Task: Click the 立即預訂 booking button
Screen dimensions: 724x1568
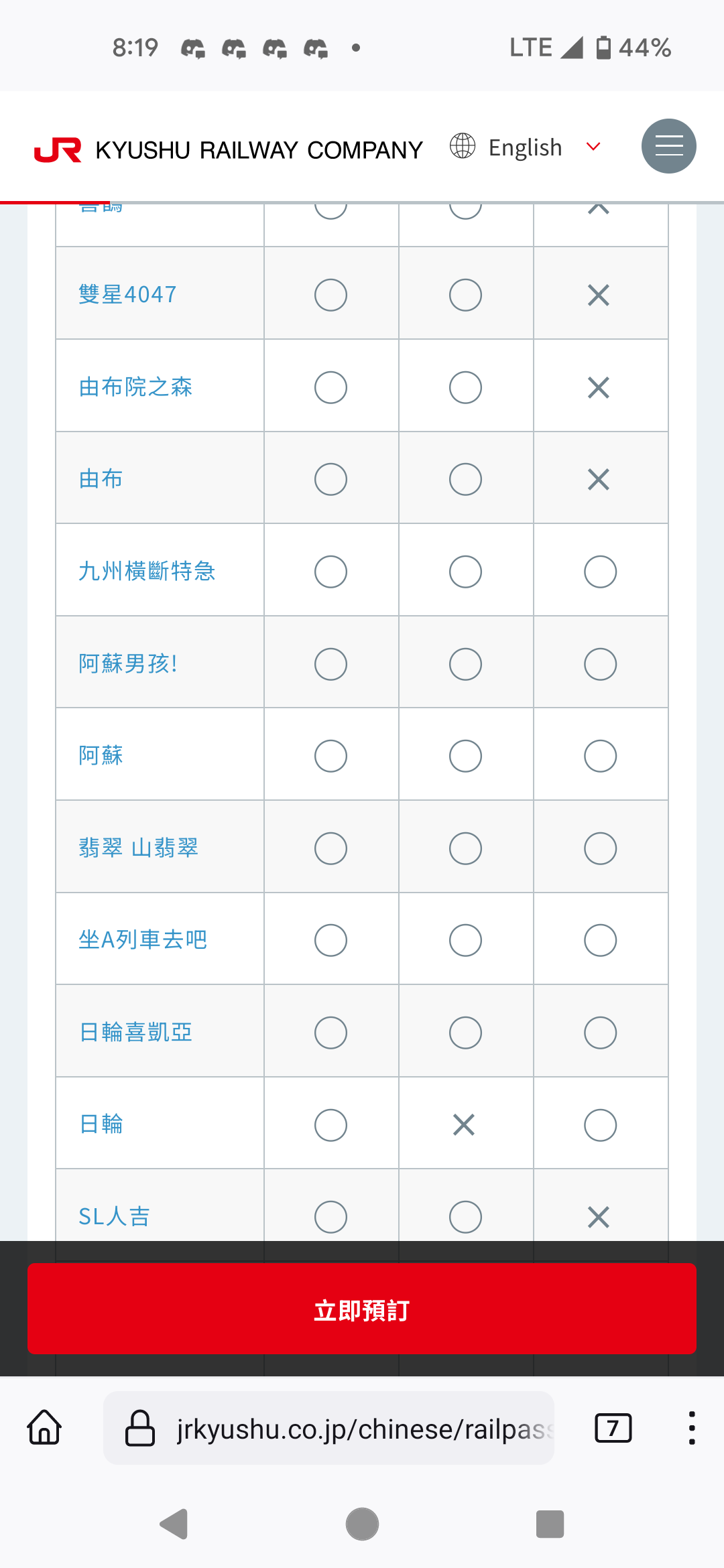Action: [x=362, y=1309]
